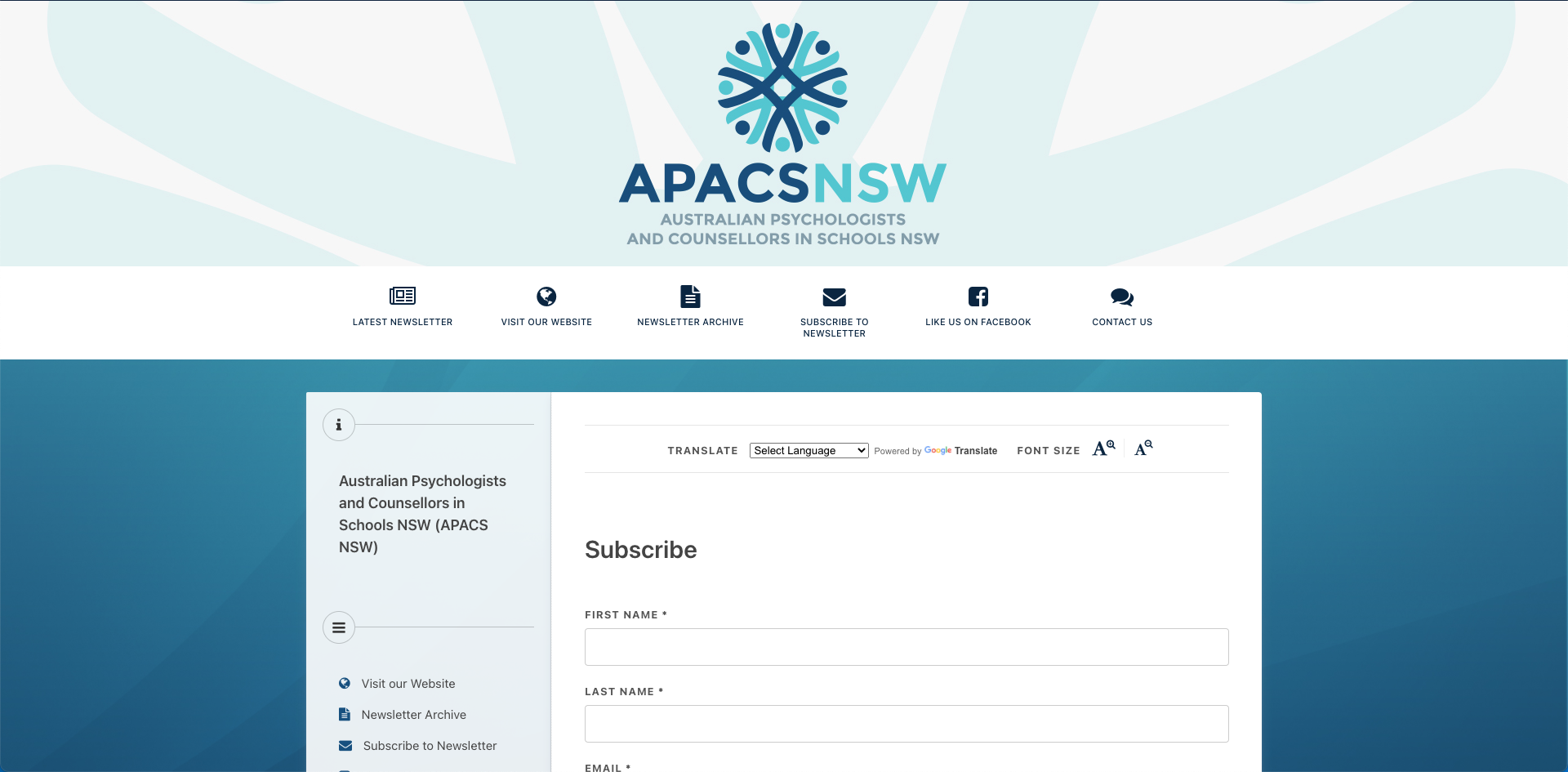The height and width of the screenshot is (772, 1568).
Task: Click envelope icon beside sidebar Subscribe to Newsletter
Action: pos(345,746)
